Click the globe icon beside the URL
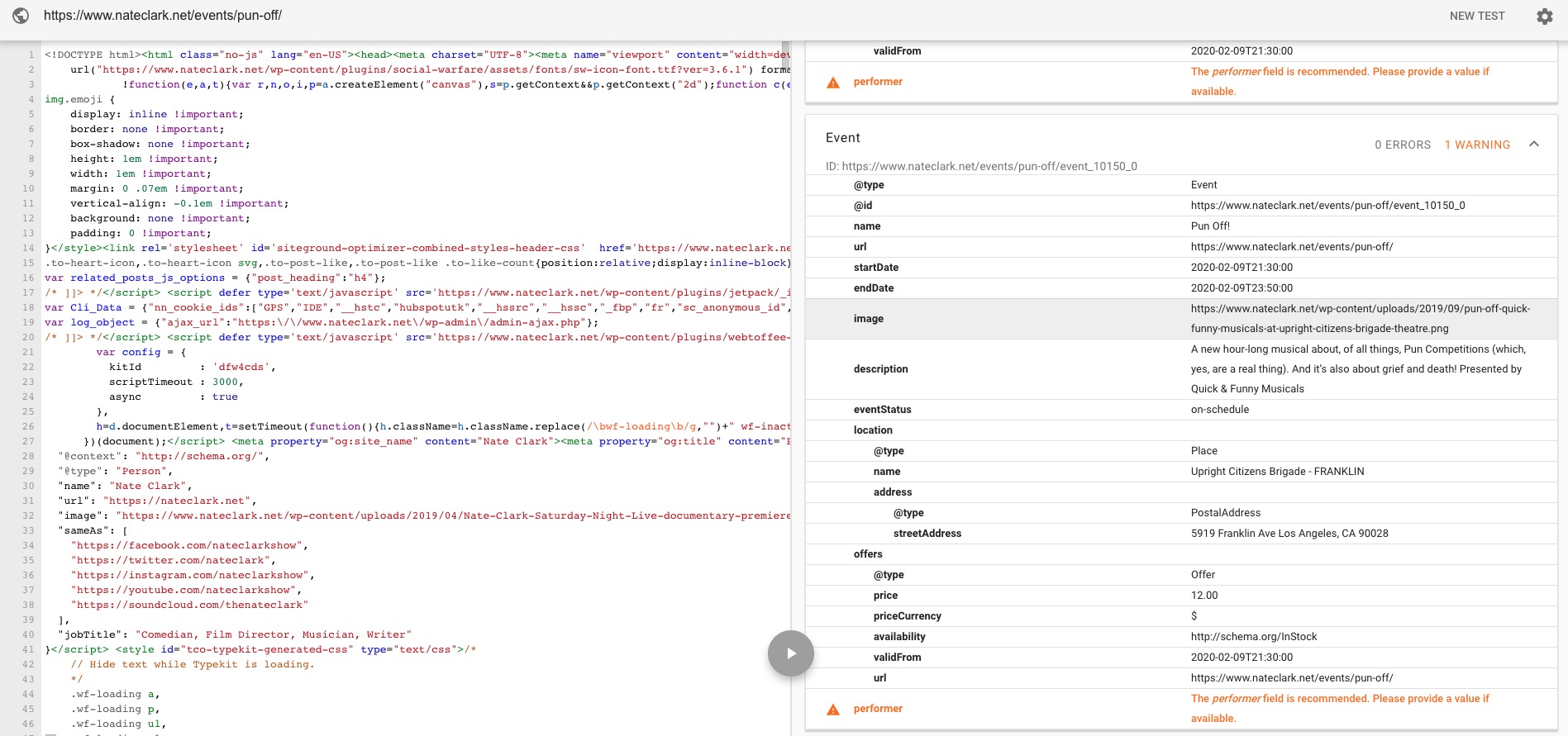The height and width of the screenshot is (736, 1568). pyautogui.click(x=21, y=16)
